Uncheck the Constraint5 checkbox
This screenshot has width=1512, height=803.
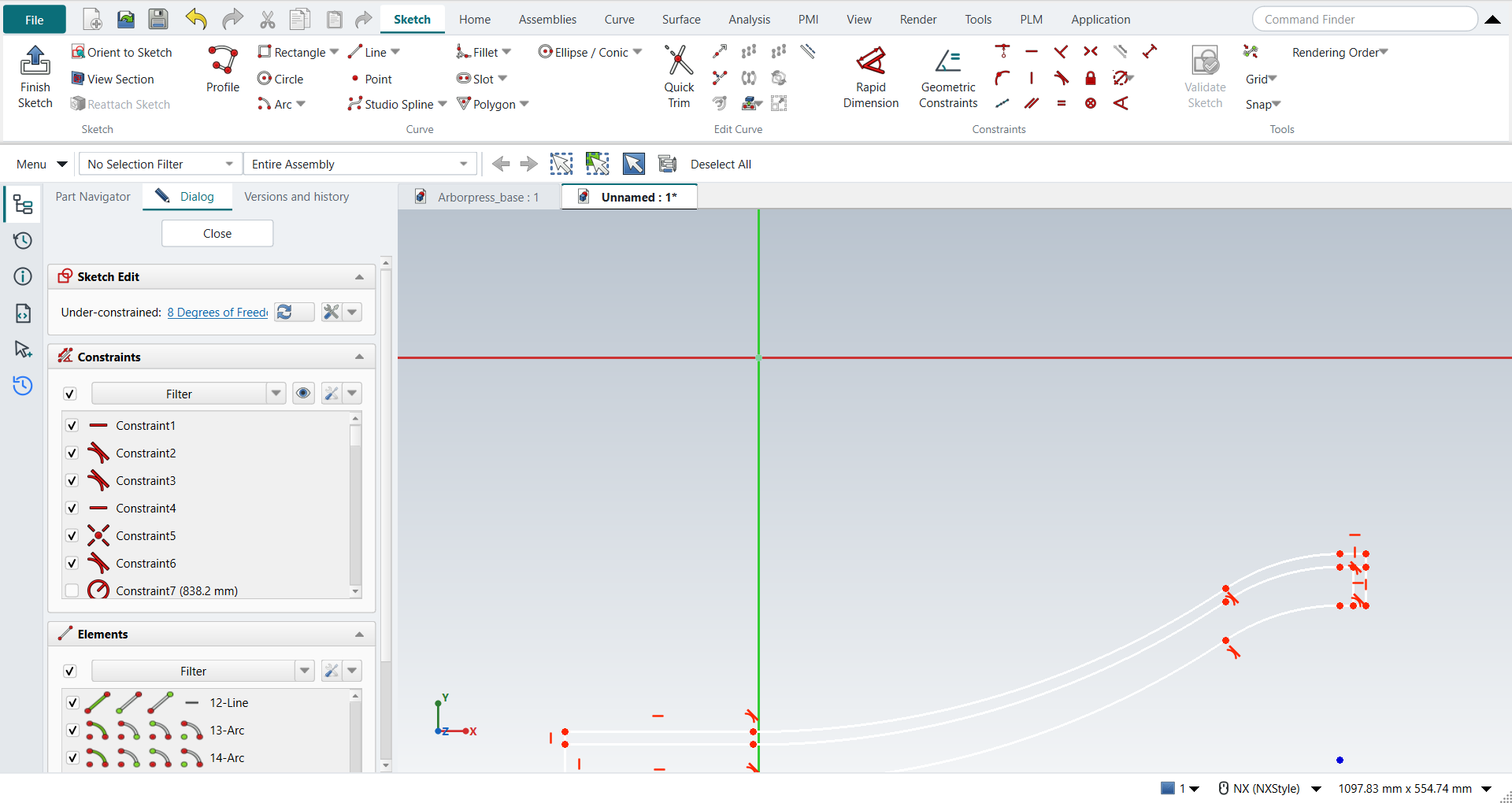[x=72, y=535]
